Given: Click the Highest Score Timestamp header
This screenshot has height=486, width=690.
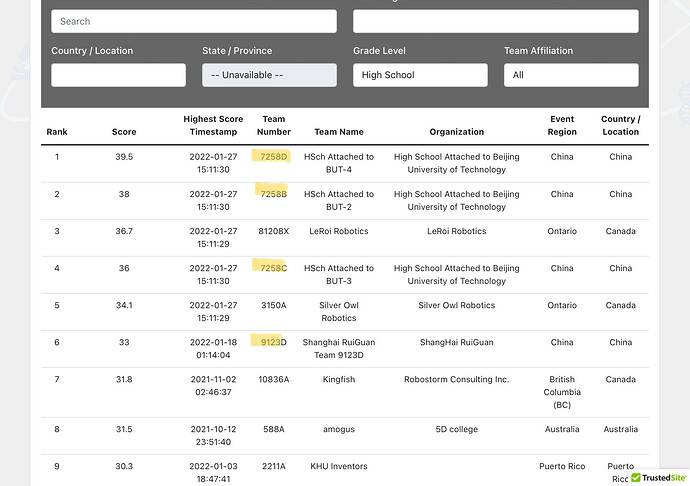Looking at the screenshot, I should click(213, 125).
